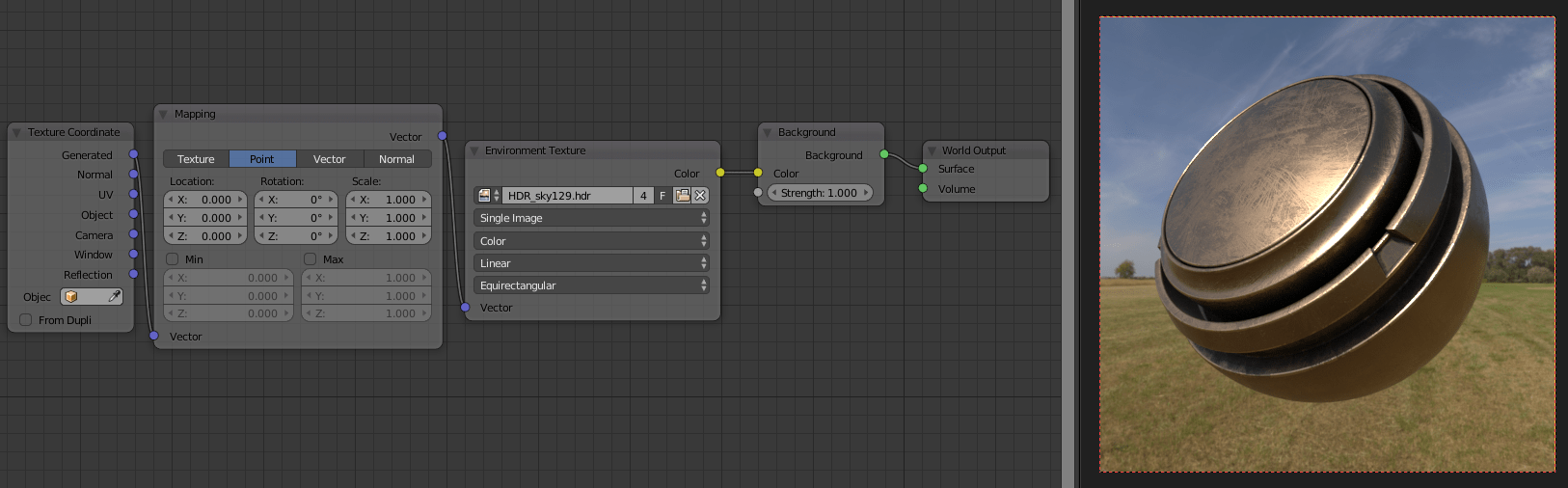Click the Environment Texture Vector input socket
Viewport: 1568px width, 488px height.
[x=465, y=308]
